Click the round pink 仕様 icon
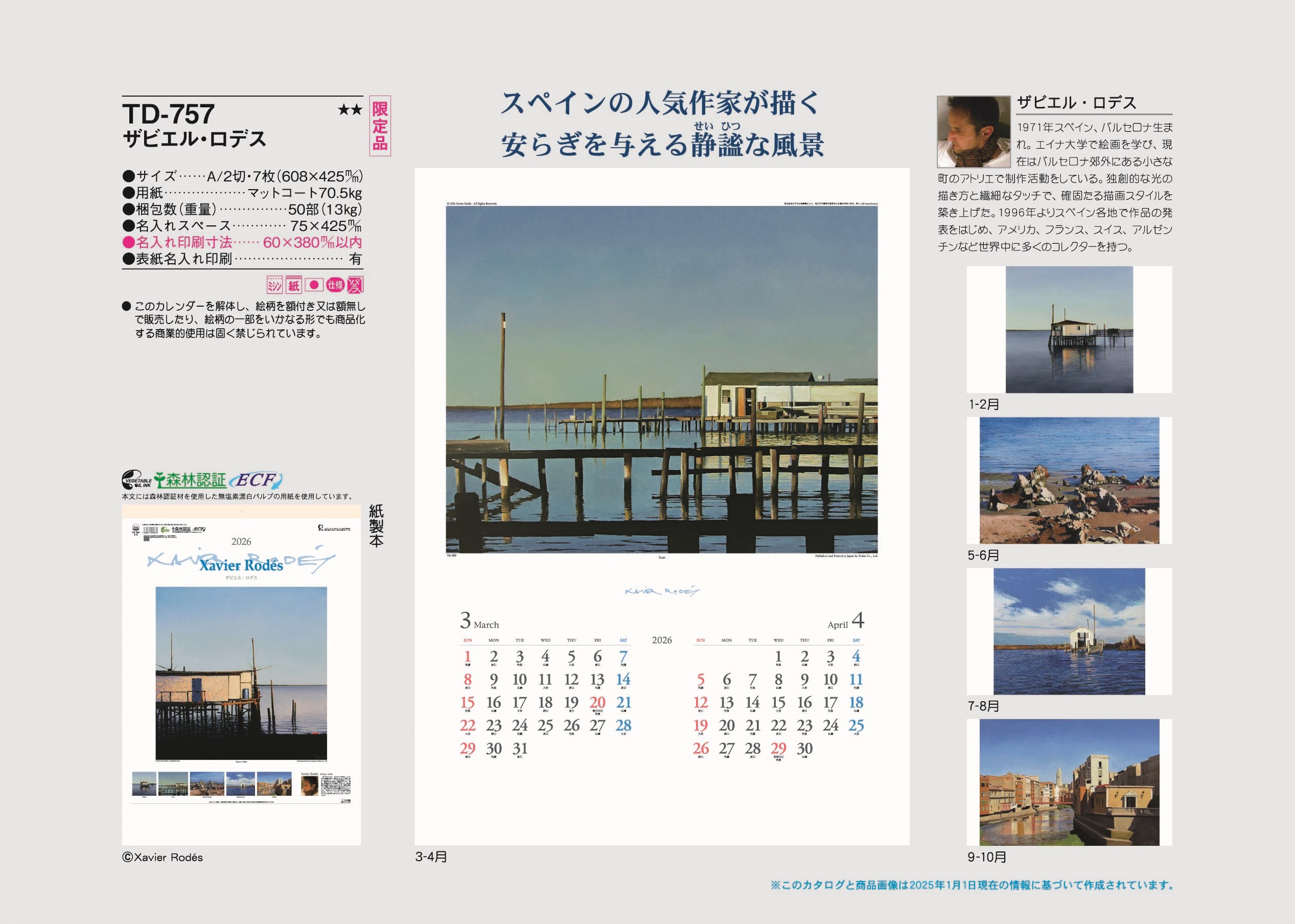The width and height of the screenshot is (1295, 924). coord(335,285)
